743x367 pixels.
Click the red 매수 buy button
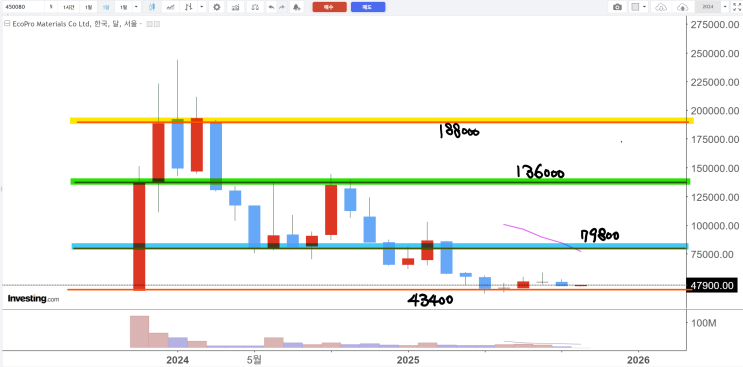(329, 7)
